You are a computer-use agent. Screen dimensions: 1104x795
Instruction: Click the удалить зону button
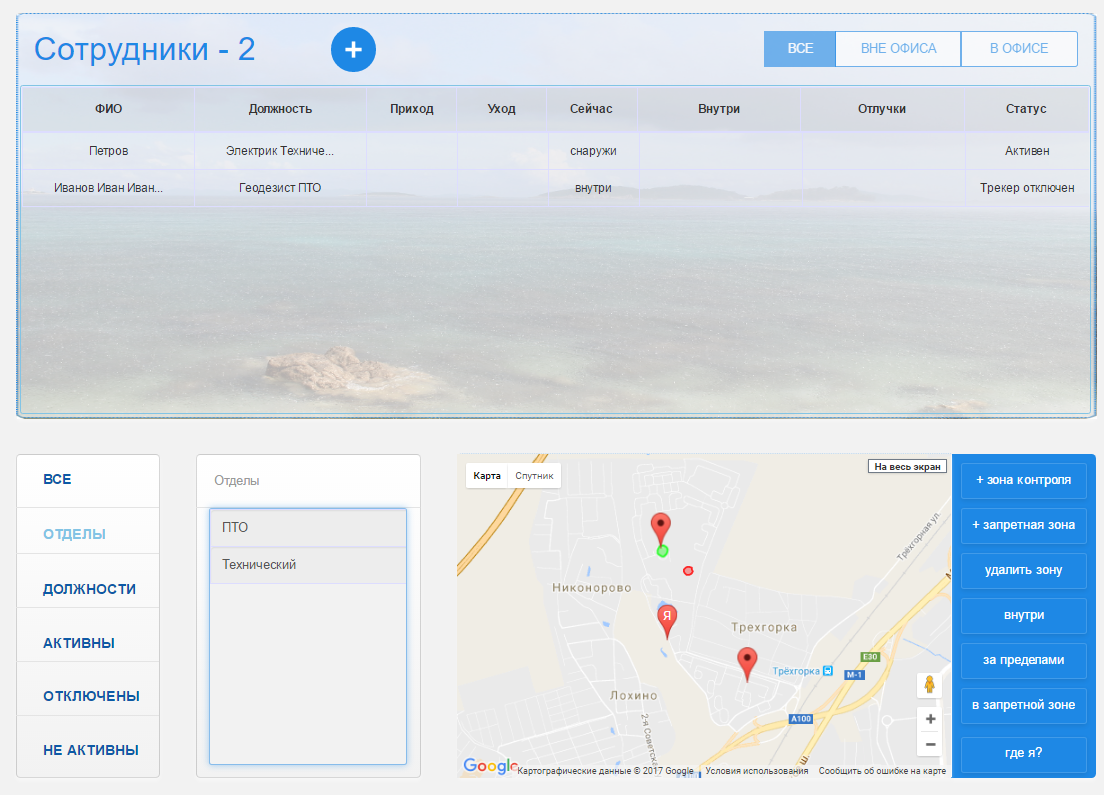point(1023,570)
